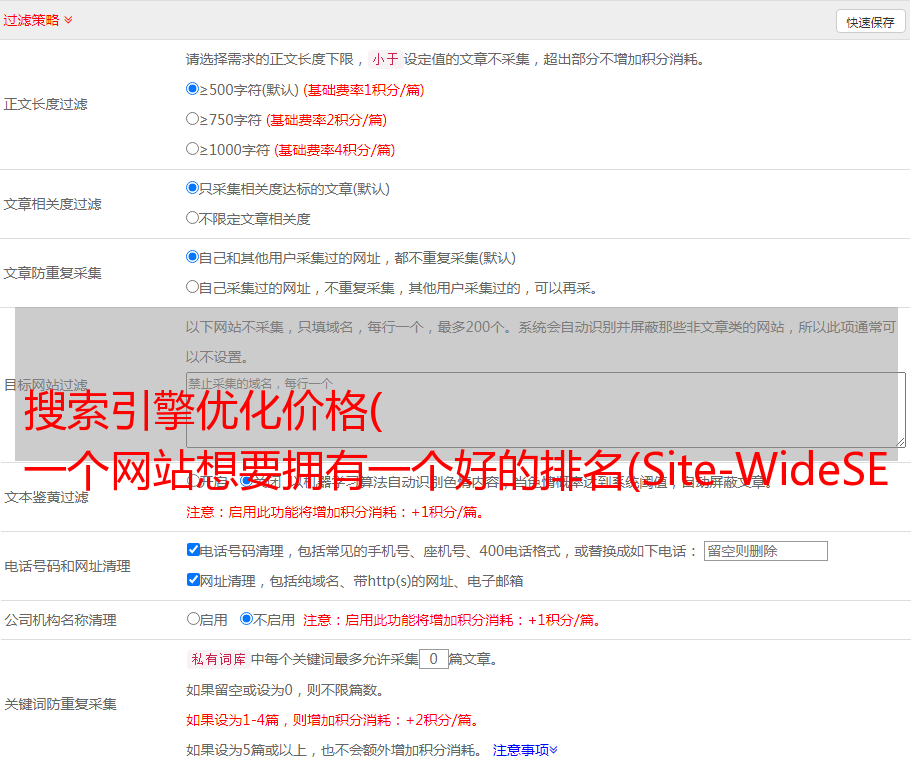Viewport: 912px width, 768px height.
Task: Toggle the 电话号码清理 checkbox
Action: [194, 550]
